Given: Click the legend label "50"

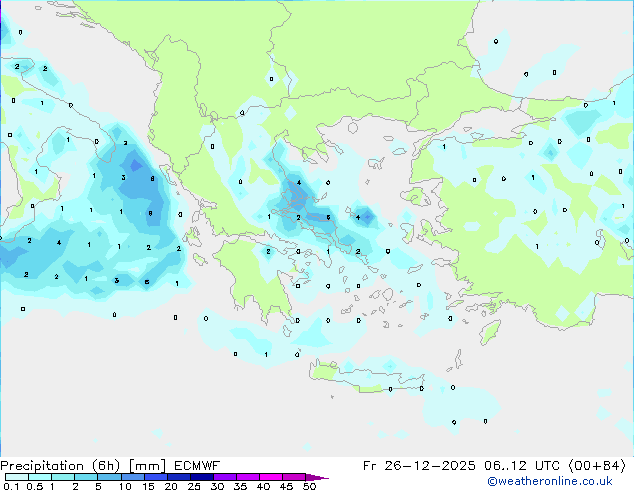Looking at the screenshot, I should pos(309,486).
